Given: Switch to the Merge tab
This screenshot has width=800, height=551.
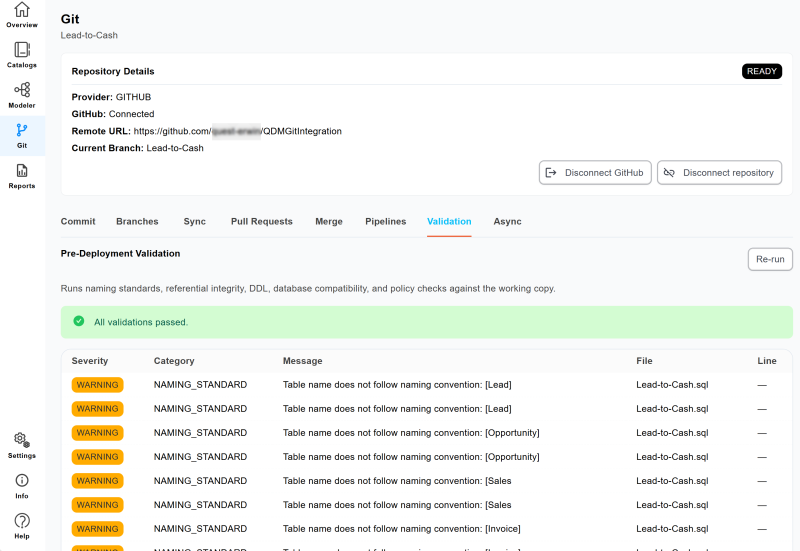Looking at the screenshot, I should (x=329, y=221).
